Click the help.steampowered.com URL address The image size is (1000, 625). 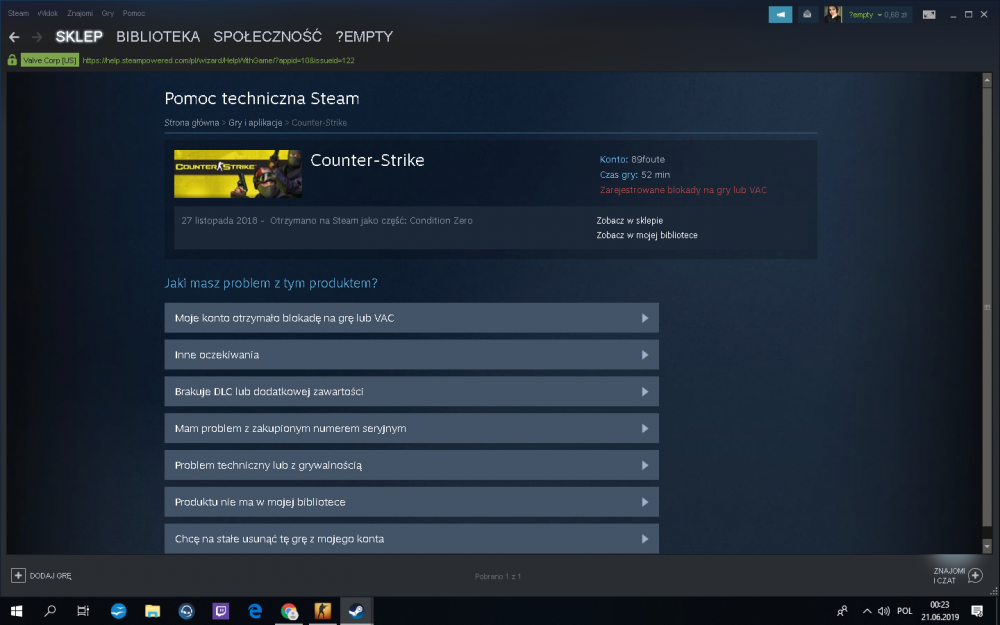click(218, 61)
